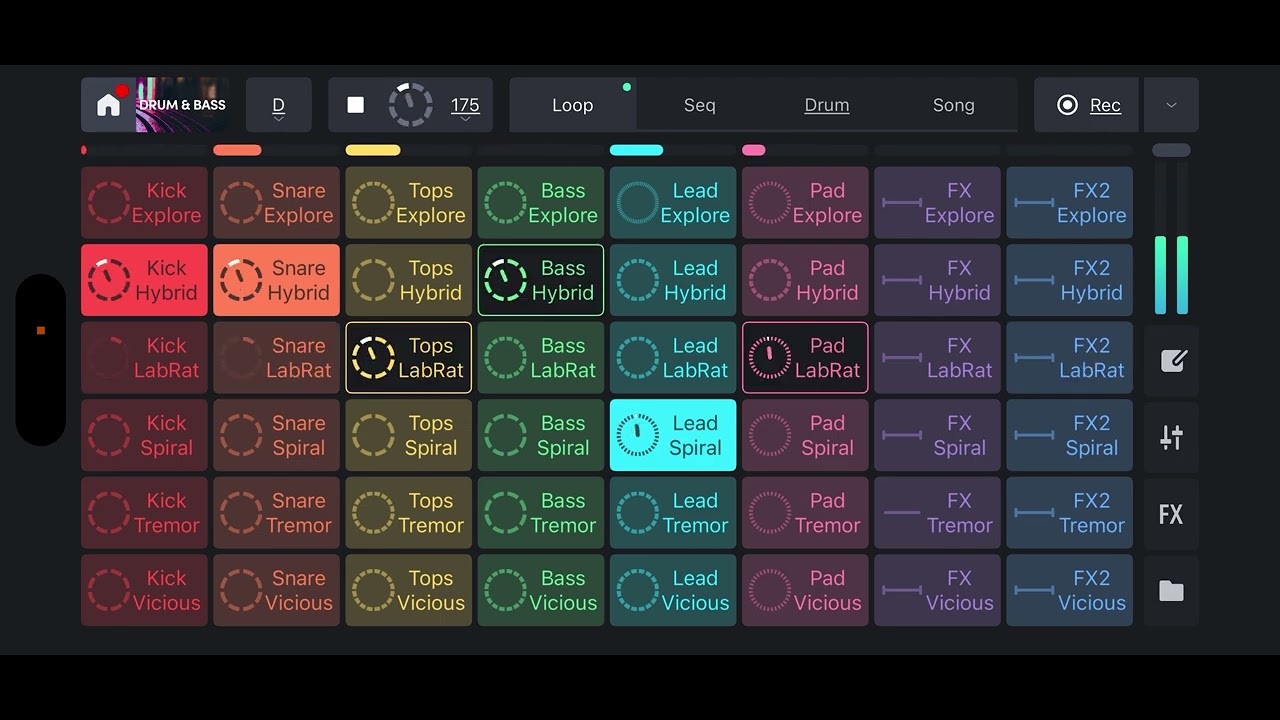Open the home screen icon
This screenshot has width=1280, height=720.
(x=108, y=105)
